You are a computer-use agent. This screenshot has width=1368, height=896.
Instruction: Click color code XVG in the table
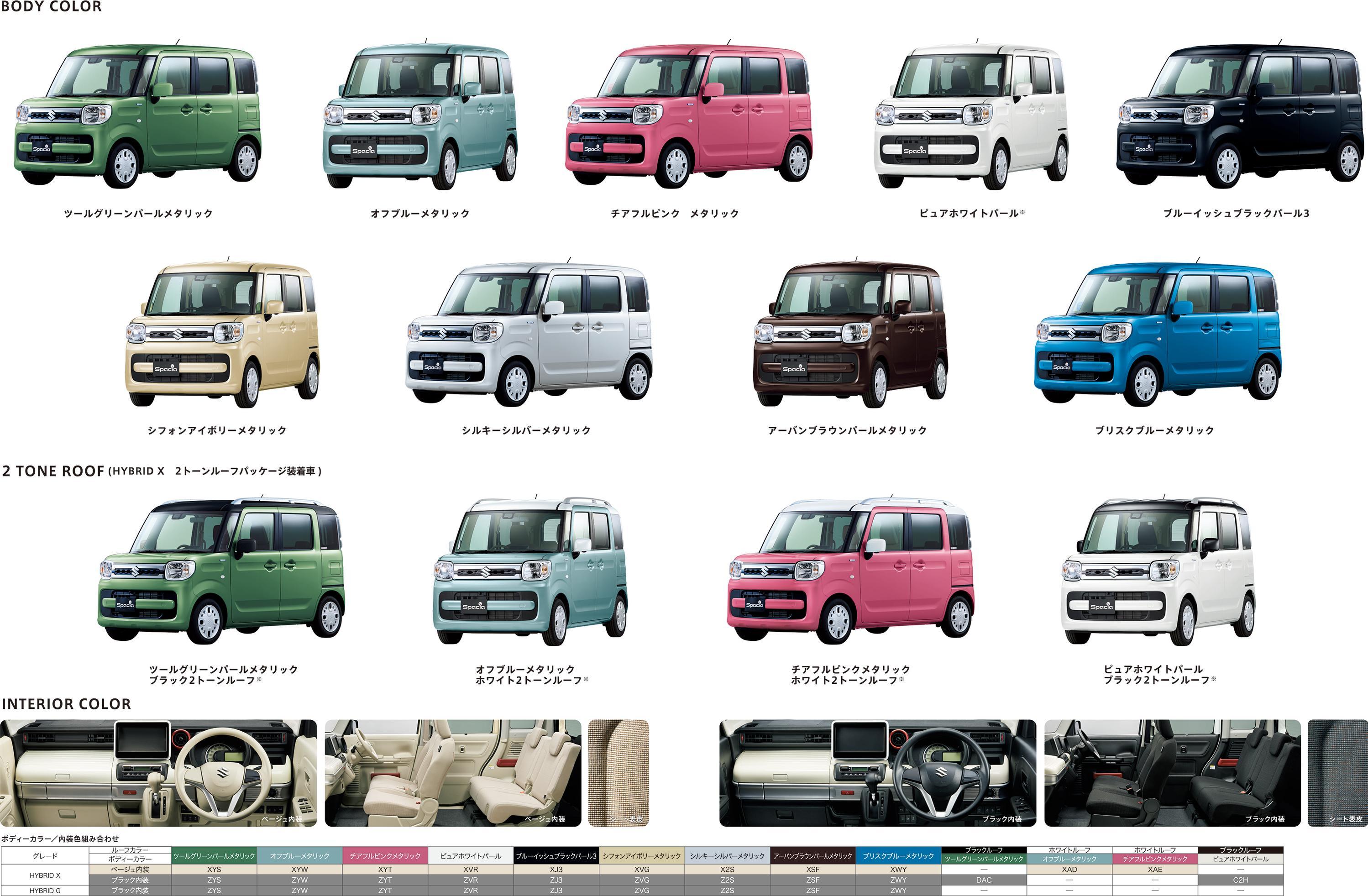pyautogui.click(x=642, y=870)
